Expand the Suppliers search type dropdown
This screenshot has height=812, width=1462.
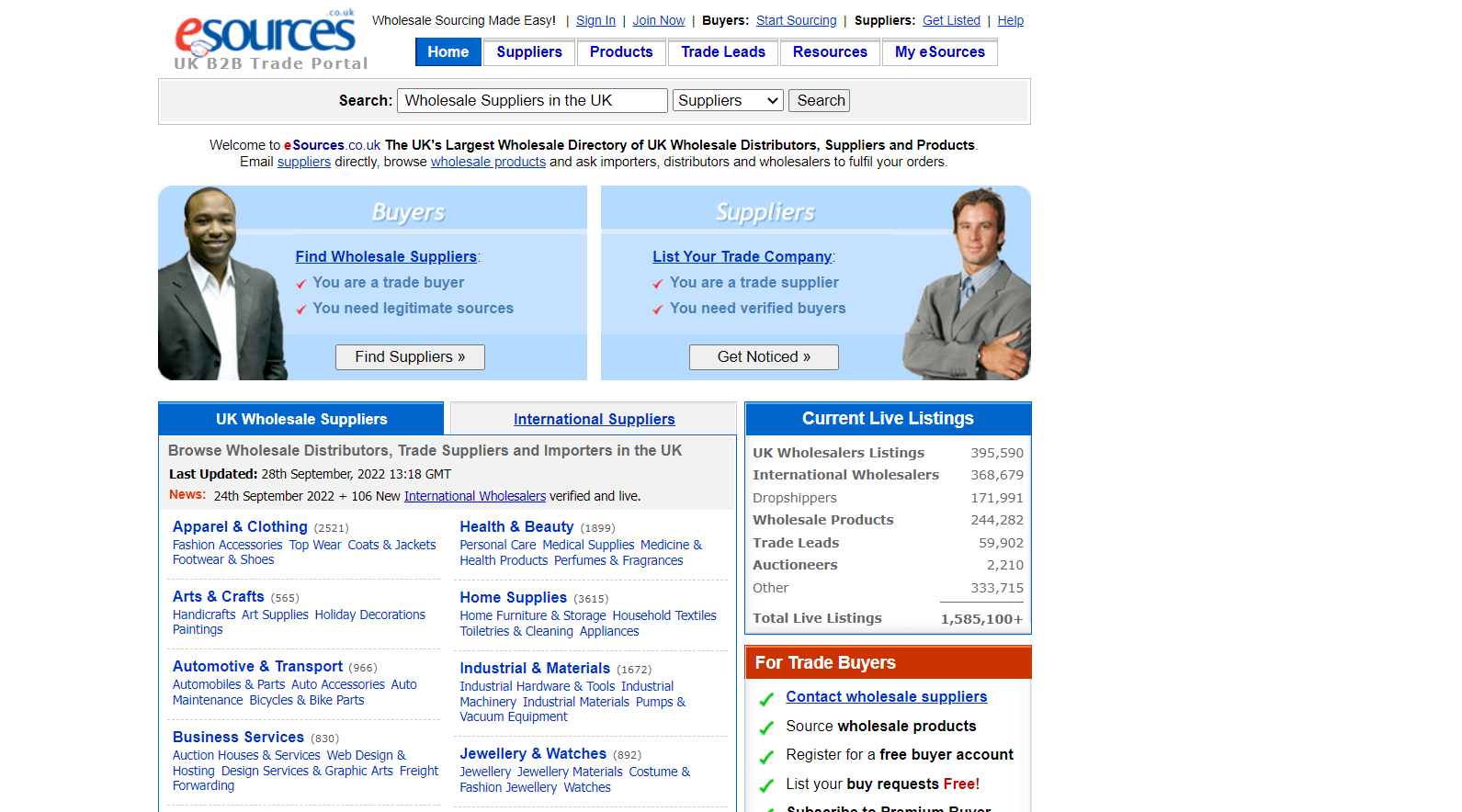[728, 100]
